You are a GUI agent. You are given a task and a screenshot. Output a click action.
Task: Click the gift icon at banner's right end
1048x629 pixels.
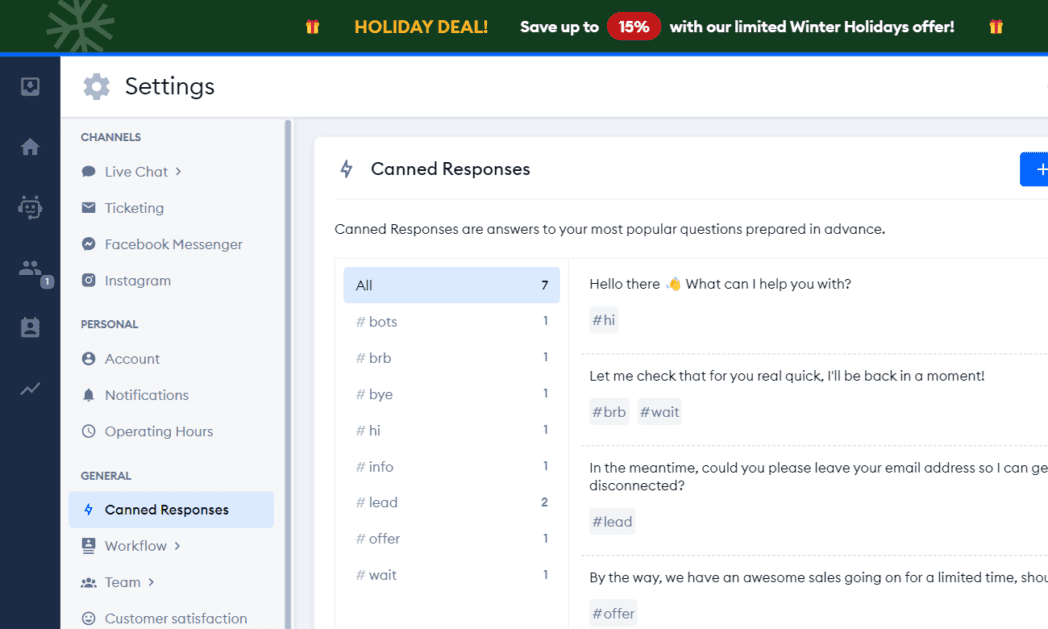996,27
